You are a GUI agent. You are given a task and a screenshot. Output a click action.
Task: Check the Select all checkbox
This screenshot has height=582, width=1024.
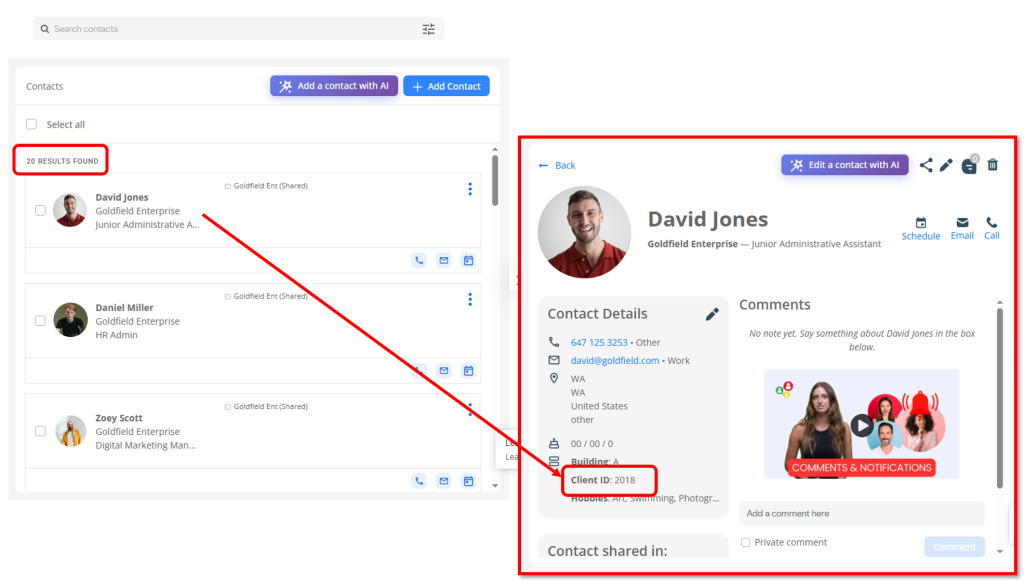coord(31,124)
